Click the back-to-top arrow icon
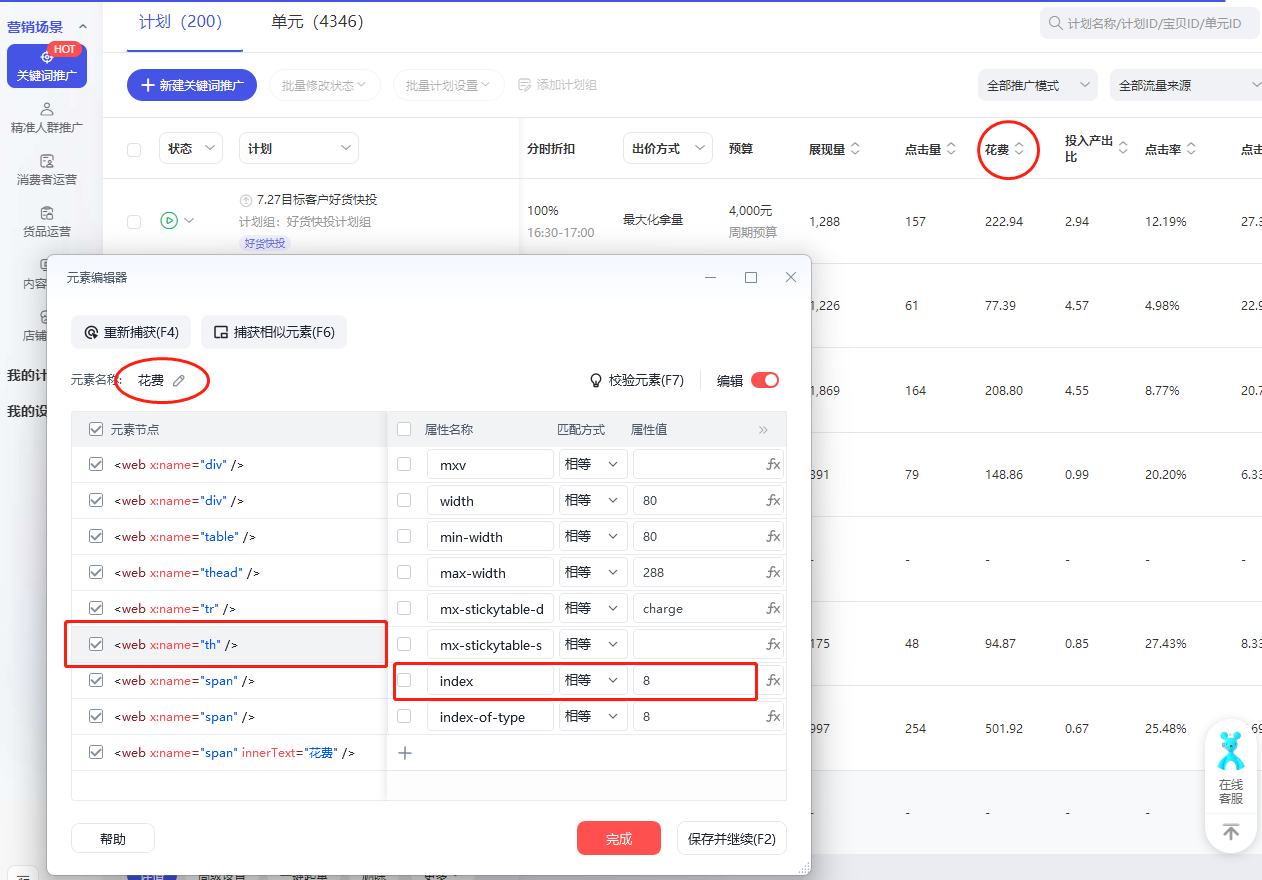Image resolution: width=1262 pixels, height=880 pixels. click(x=1231, y=832)
